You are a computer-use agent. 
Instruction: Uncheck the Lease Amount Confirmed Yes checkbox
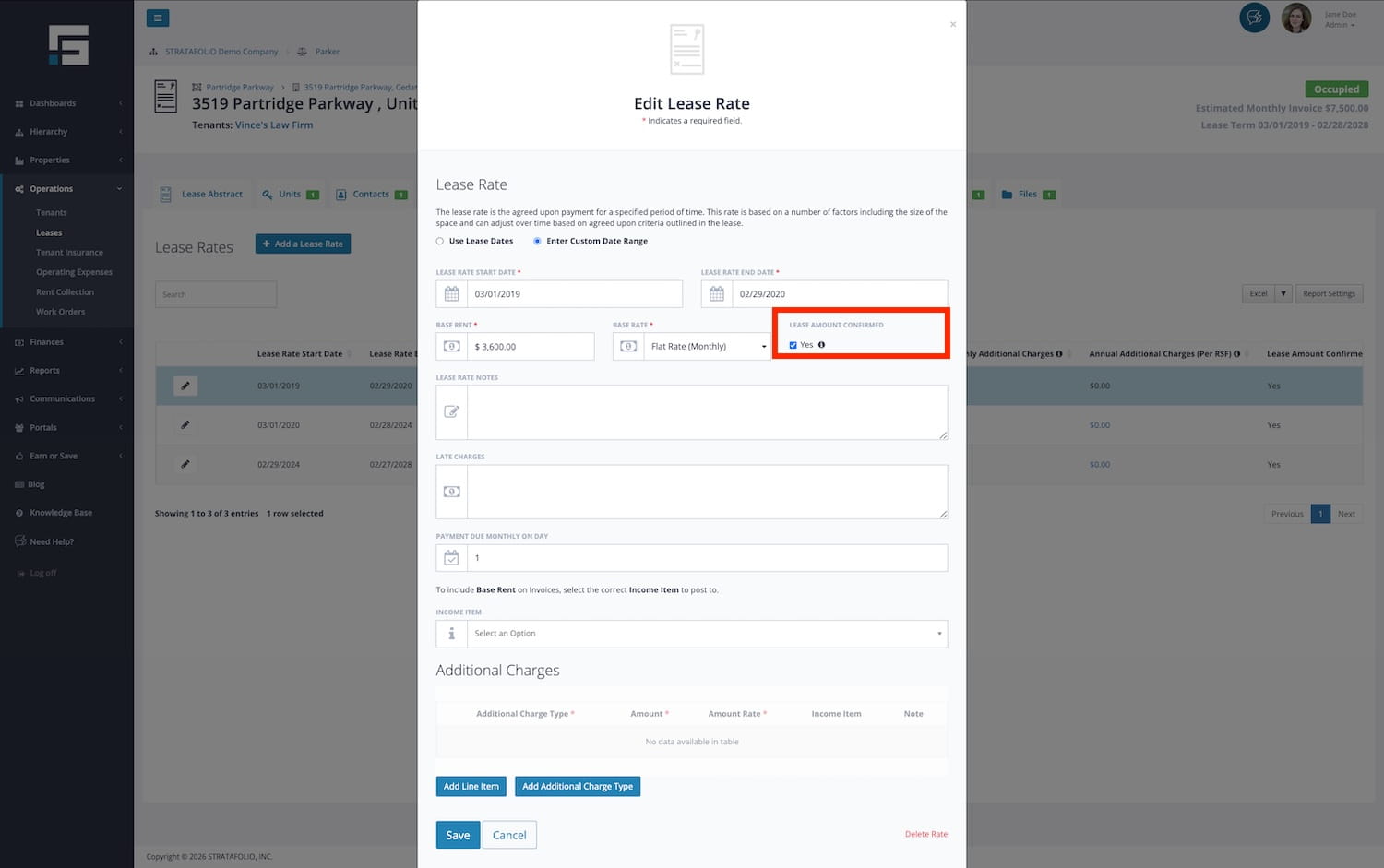pos(793,345)
